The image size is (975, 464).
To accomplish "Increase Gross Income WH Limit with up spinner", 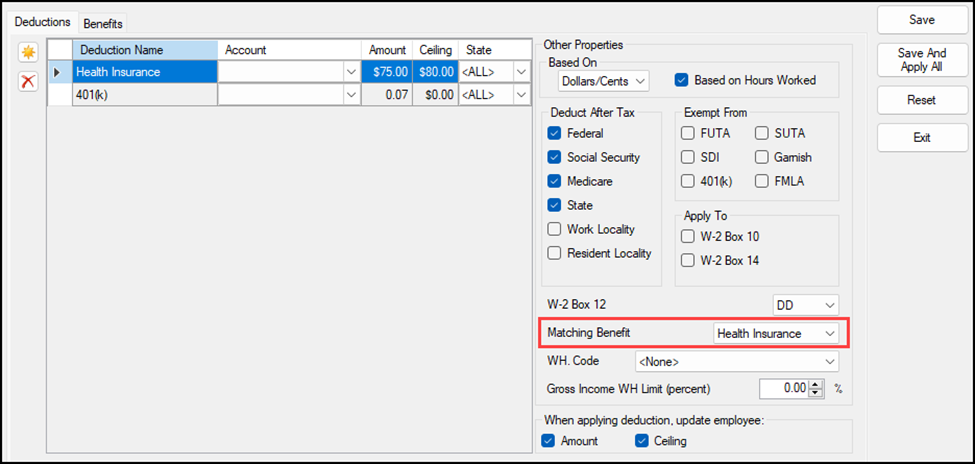I will tap(815, 383).
